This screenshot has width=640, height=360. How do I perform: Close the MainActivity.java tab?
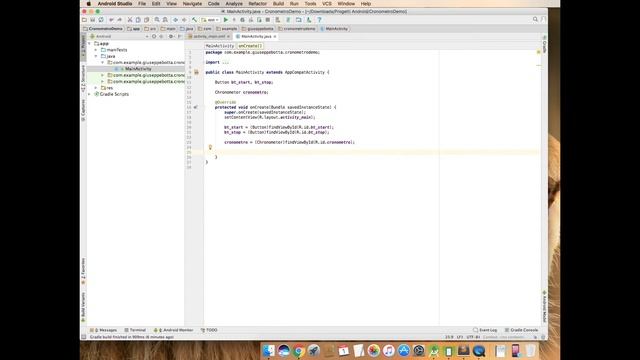(275, 36)
